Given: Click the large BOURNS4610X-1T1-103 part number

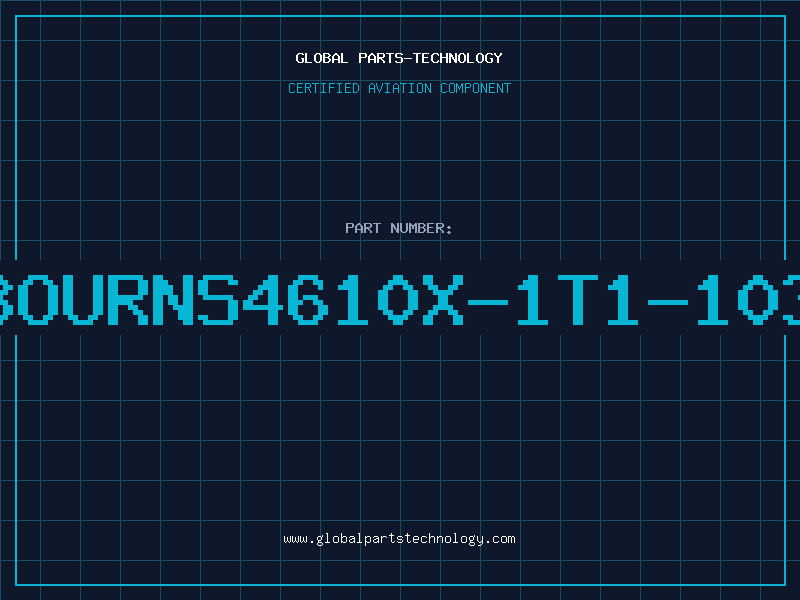Looking at the screenshot, I should click(x=400, y=299).
